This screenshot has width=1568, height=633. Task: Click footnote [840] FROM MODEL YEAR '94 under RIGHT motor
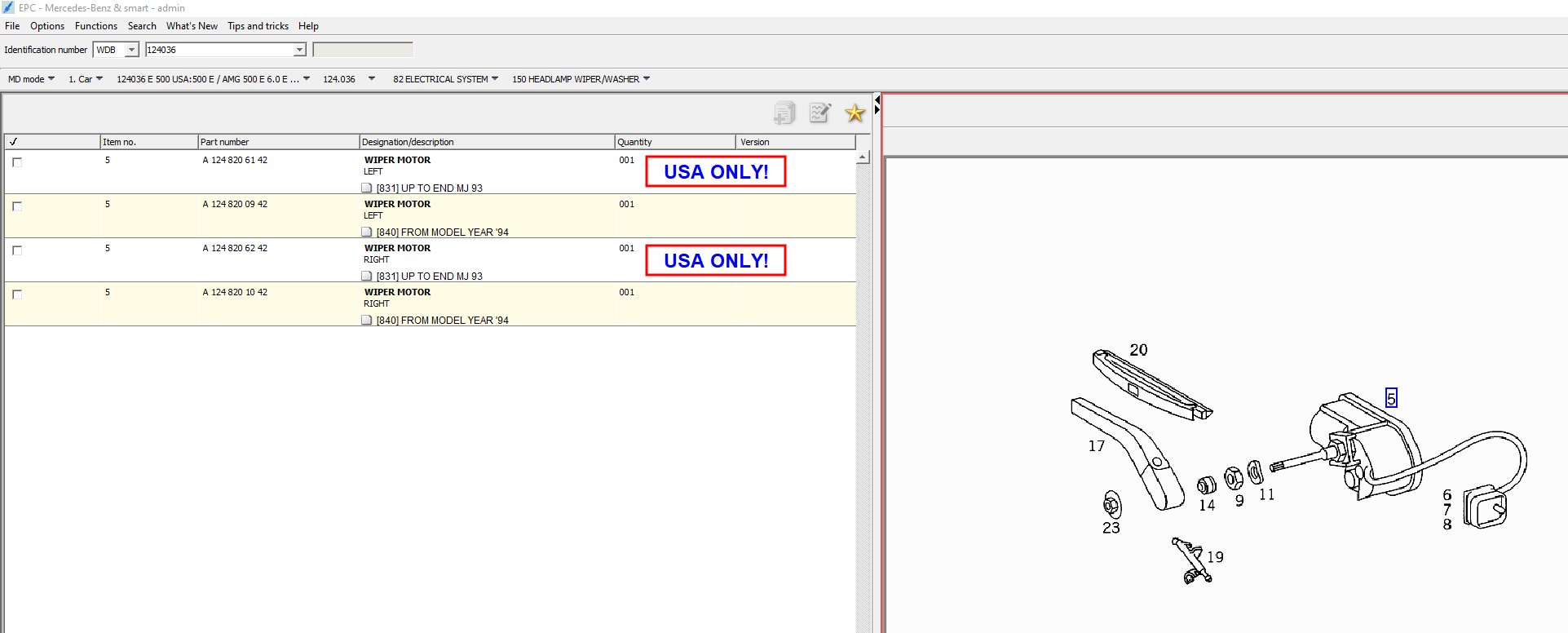pos(442,321)
